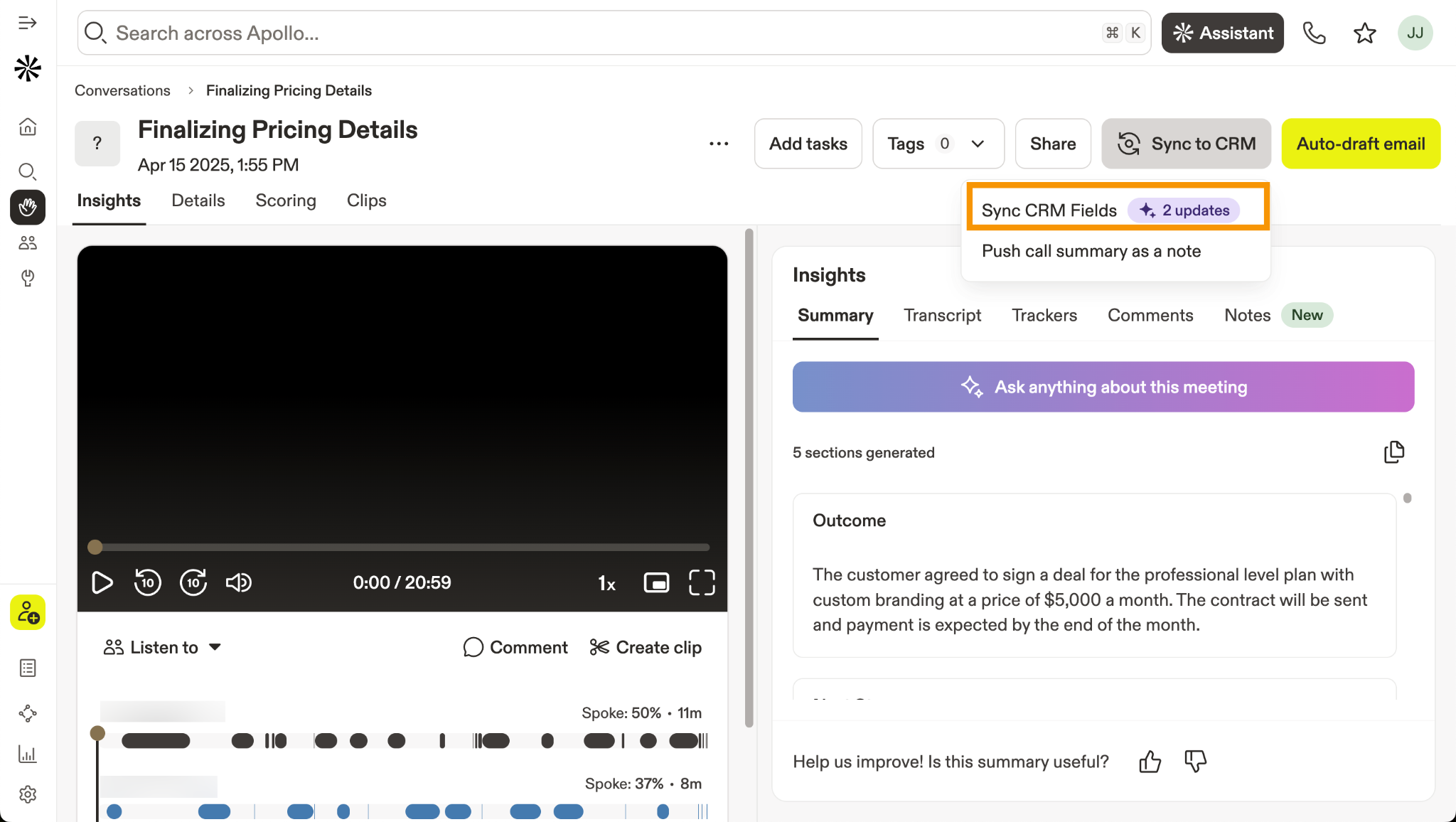Open the JJ user avatar menu
Screen dimensions: 1456x822
1415,33
